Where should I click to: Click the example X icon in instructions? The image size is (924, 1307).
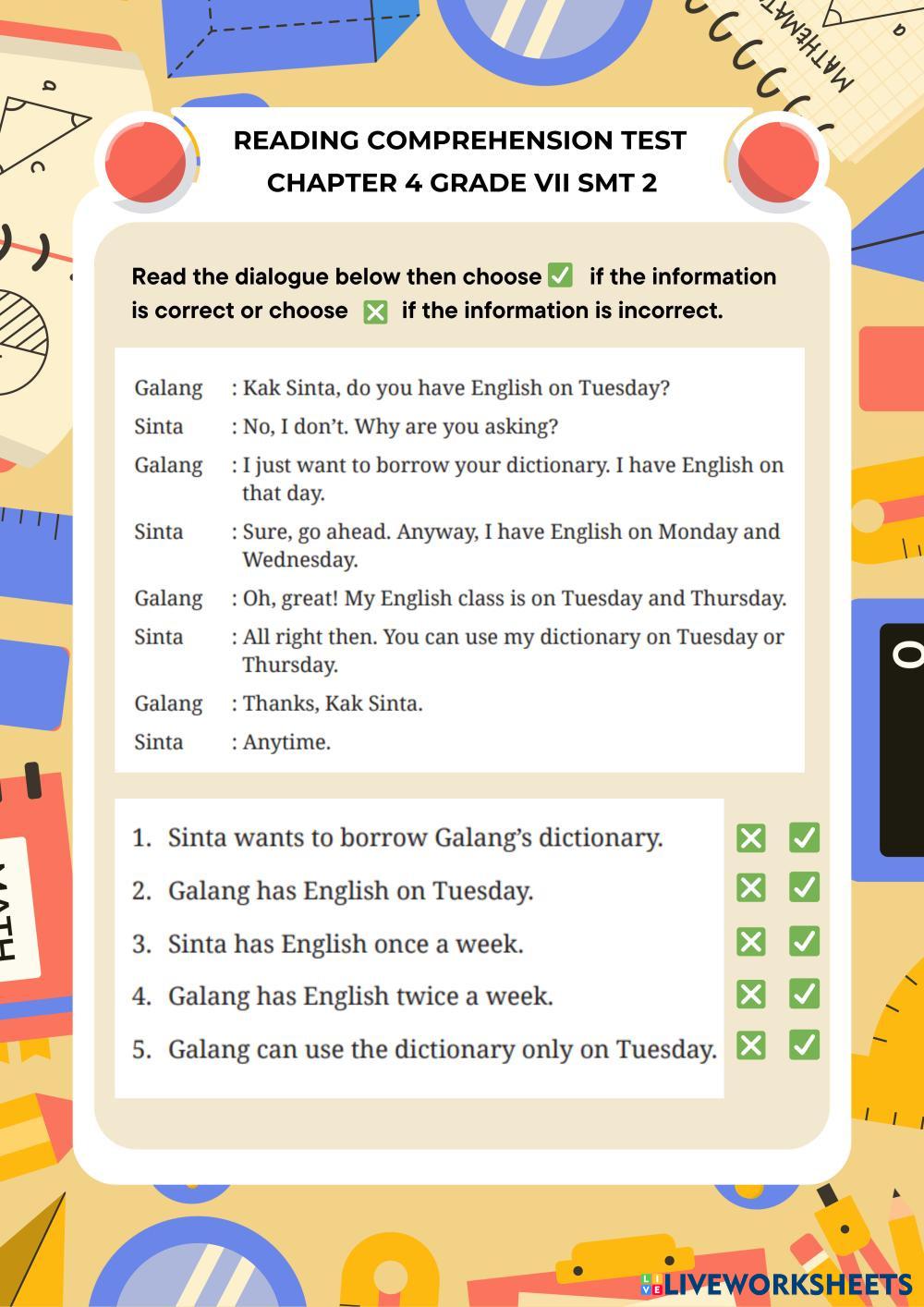coord(375,311)
